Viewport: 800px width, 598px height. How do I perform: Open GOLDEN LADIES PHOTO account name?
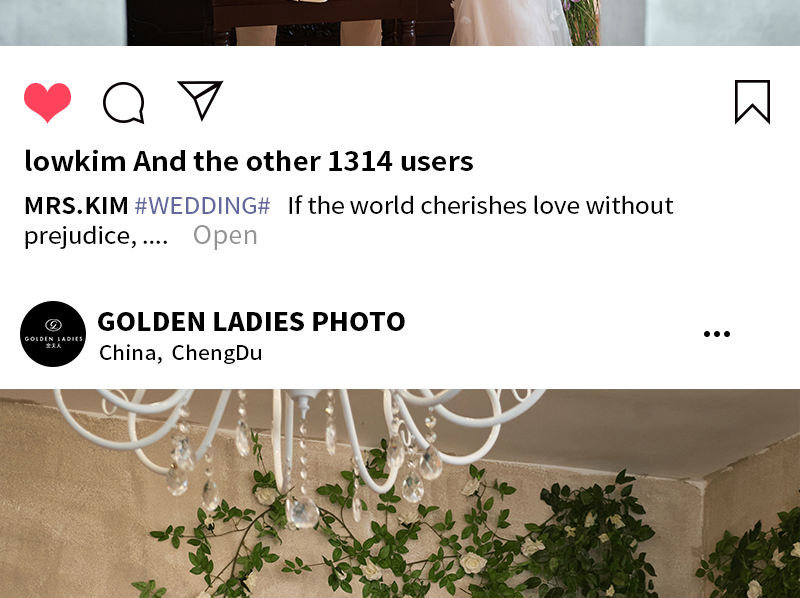(x=252, y=321)
